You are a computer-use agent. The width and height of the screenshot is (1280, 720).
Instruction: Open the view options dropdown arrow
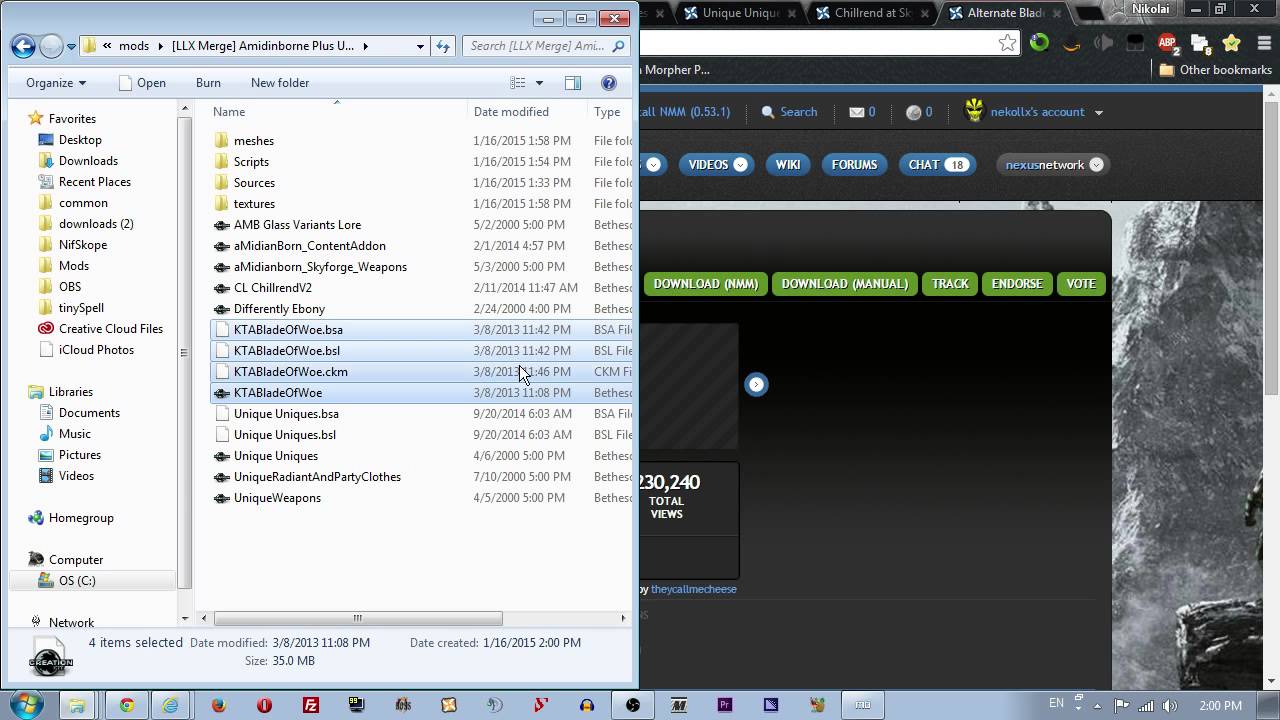click(539, 83)
